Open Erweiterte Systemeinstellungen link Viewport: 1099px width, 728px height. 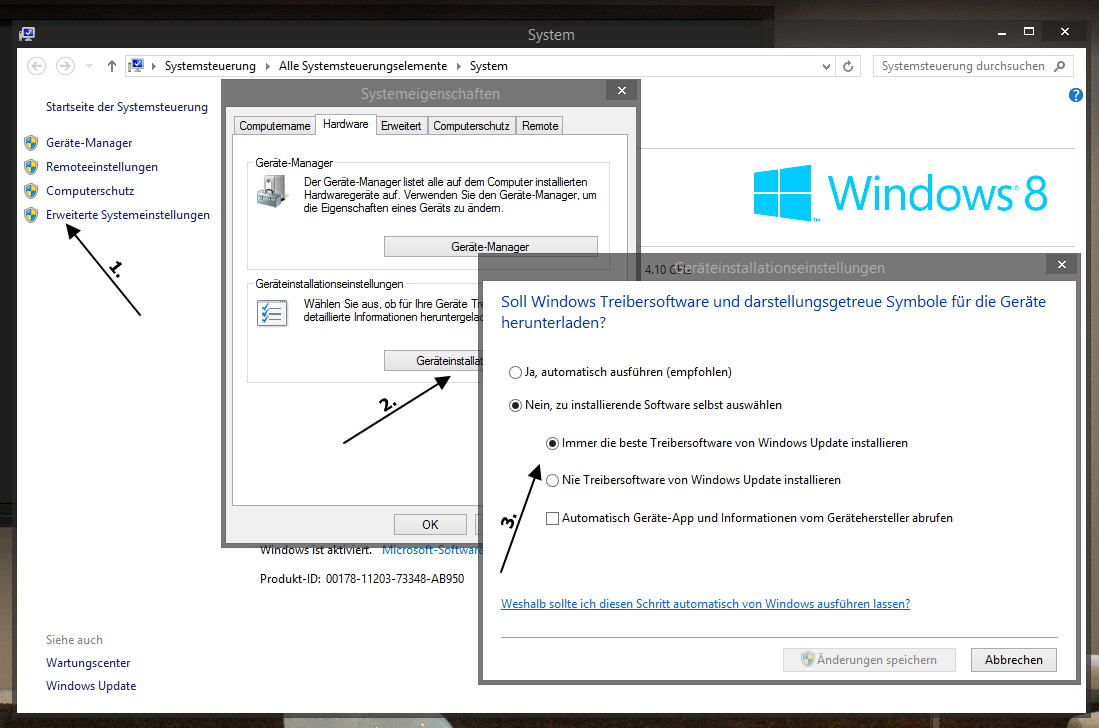128,215
